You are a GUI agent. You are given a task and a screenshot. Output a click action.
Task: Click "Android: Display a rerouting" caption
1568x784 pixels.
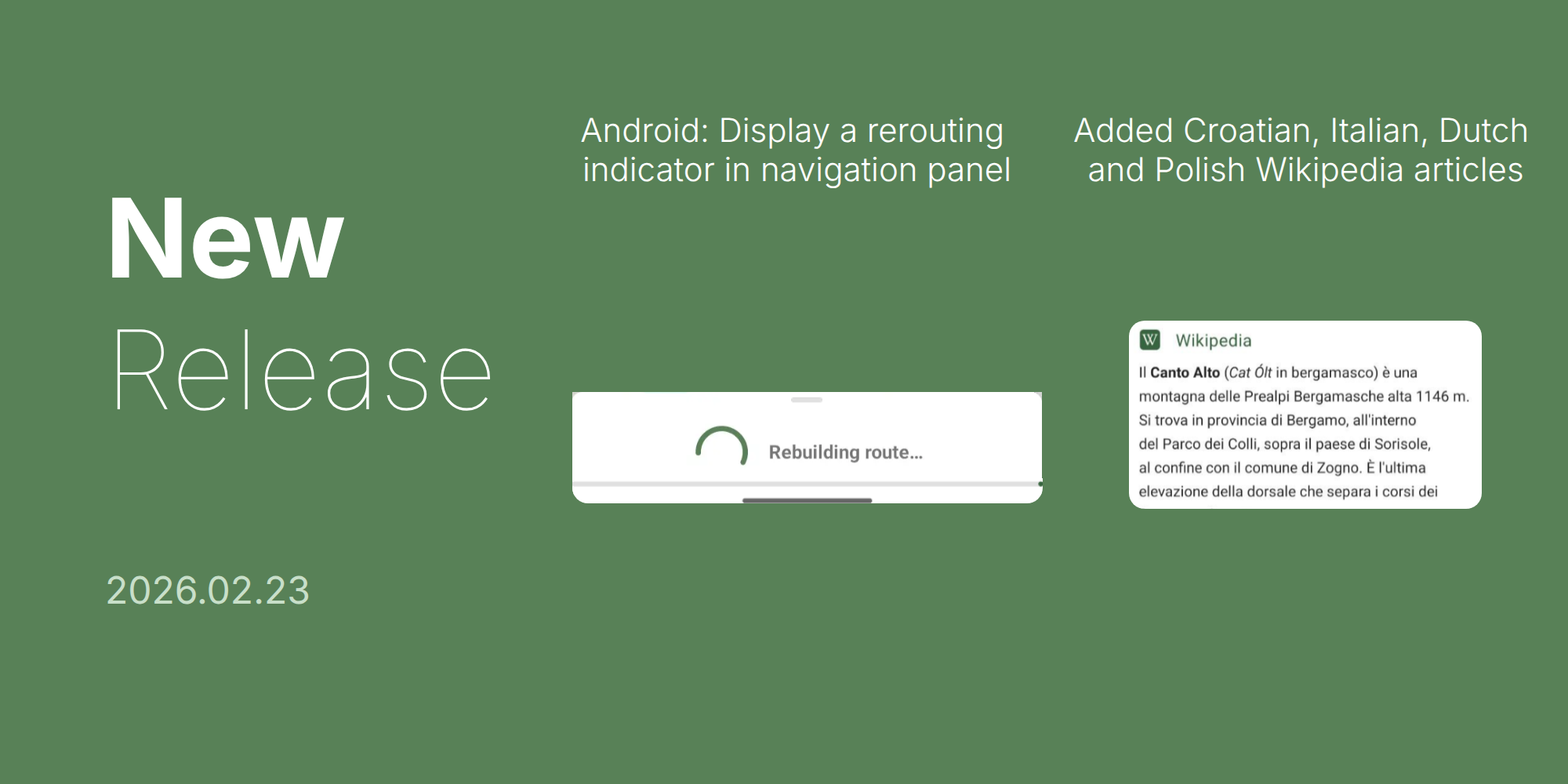tap(792, 131)
